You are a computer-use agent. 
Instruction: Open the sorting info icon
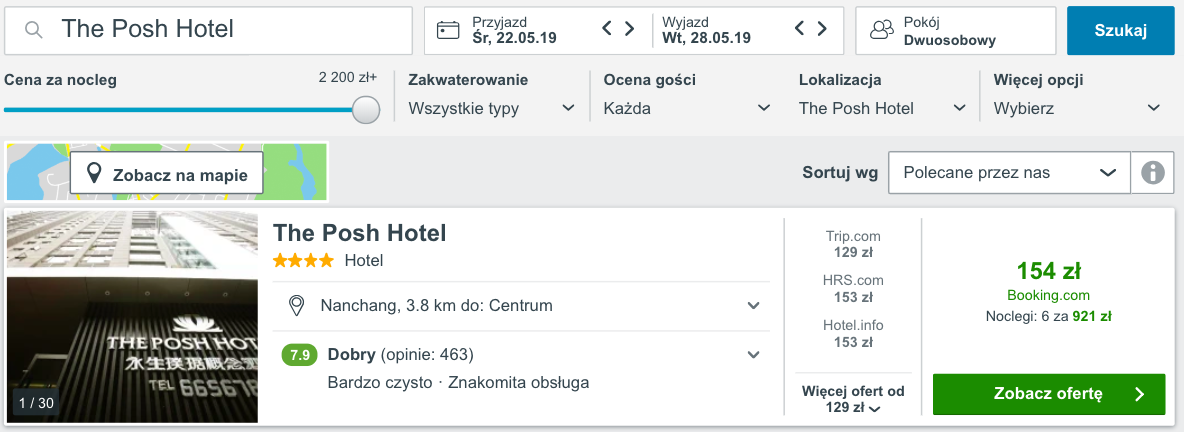tap(1152, 173)
